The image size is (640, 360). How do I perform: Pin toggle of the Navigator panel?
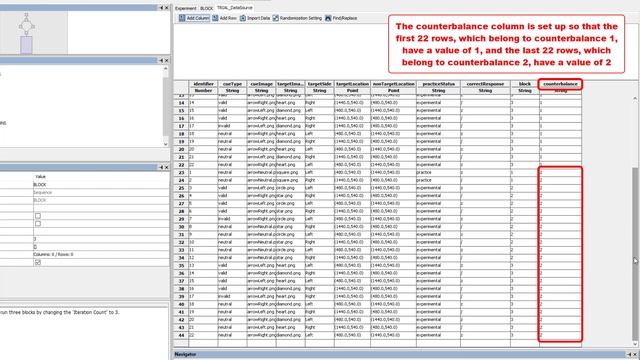(x=629, y=354)
